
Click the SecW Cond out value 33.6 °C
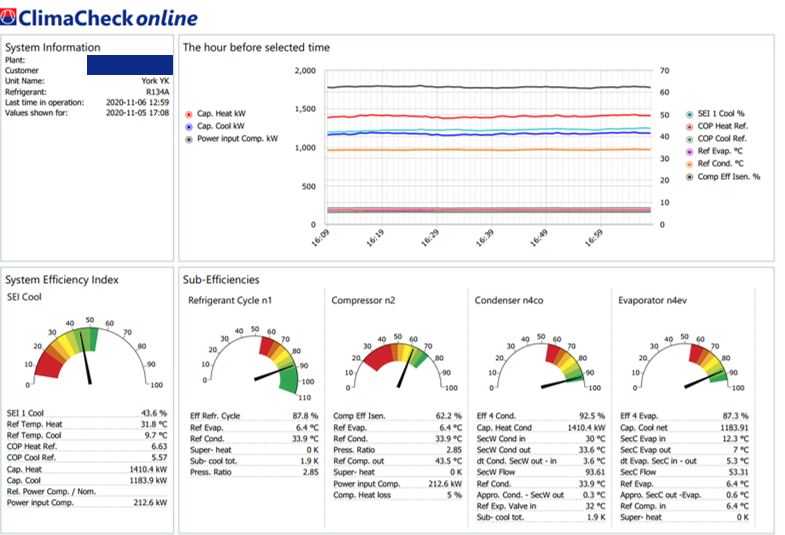[592, 450]
